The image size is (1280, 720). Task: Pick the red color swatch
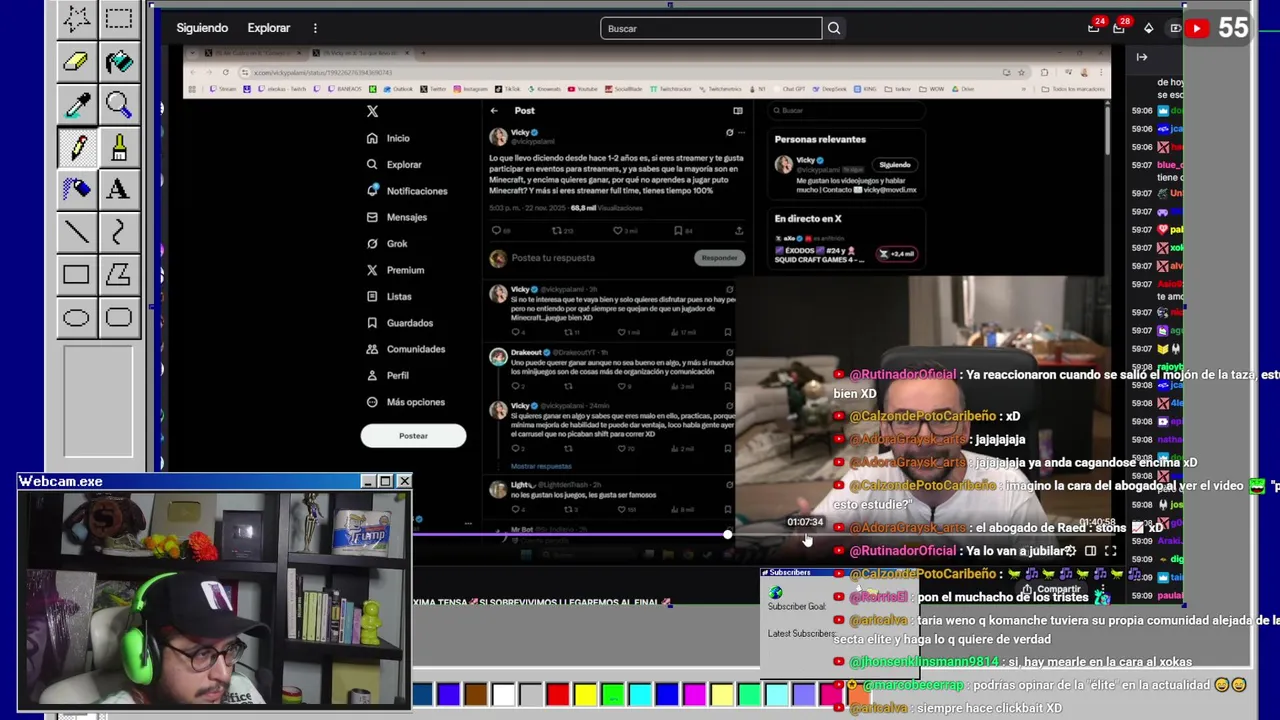(x=557, y=693)
